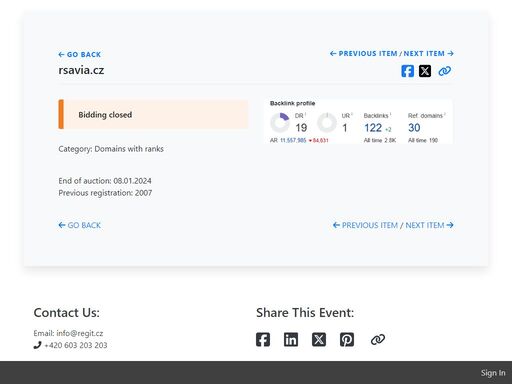Click the bottom GO BACK link
The image size is (512, 384).
click(x=80, y=225)
